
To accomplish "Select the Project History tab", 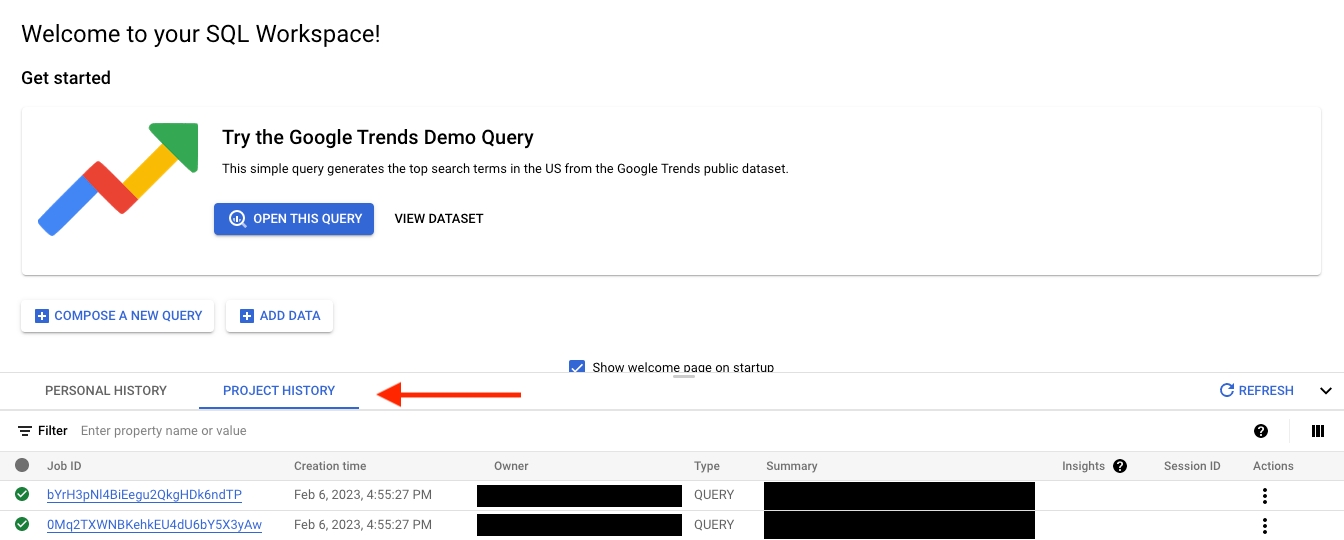I will point(279,391).
